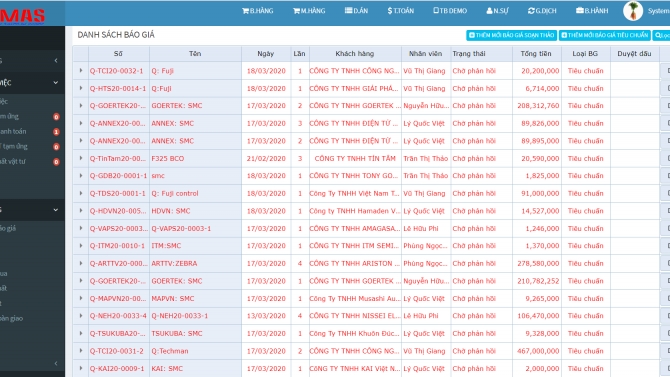Click the name Q: Fuji control
The image size is (670, 377).
coord(175,193)
